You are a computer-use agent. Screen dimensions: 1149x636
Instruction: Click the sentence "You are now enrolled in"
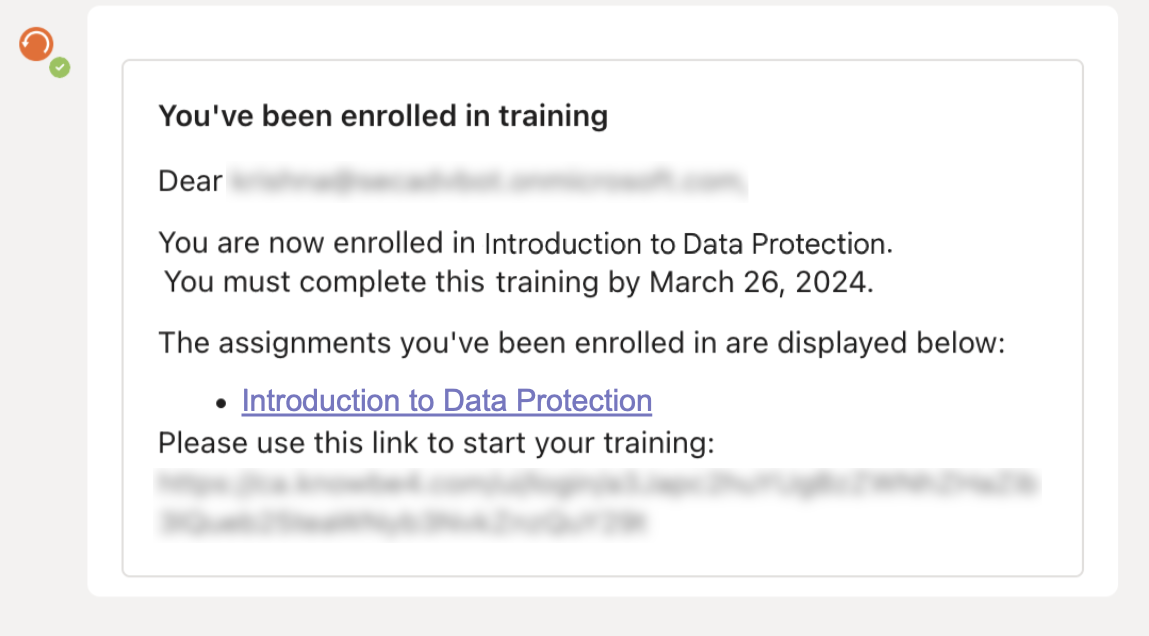tap(317, 243)
